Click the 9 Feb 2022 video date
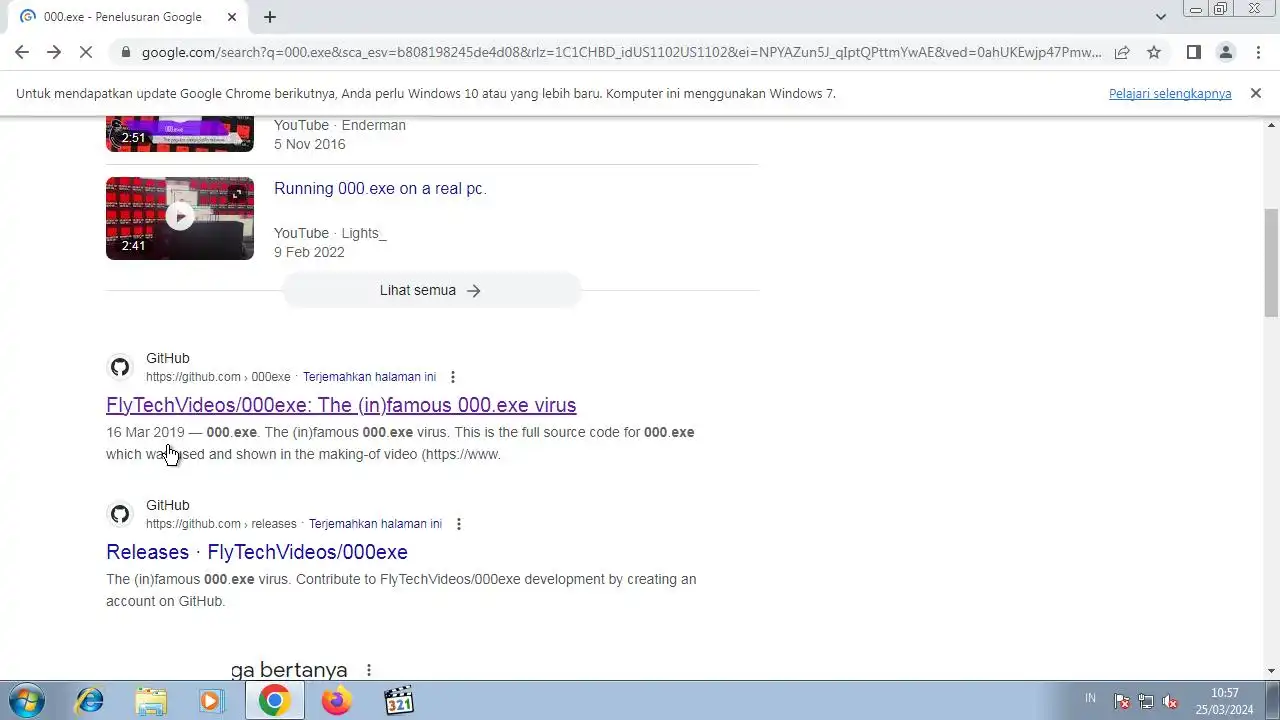 tap(309, 252)
